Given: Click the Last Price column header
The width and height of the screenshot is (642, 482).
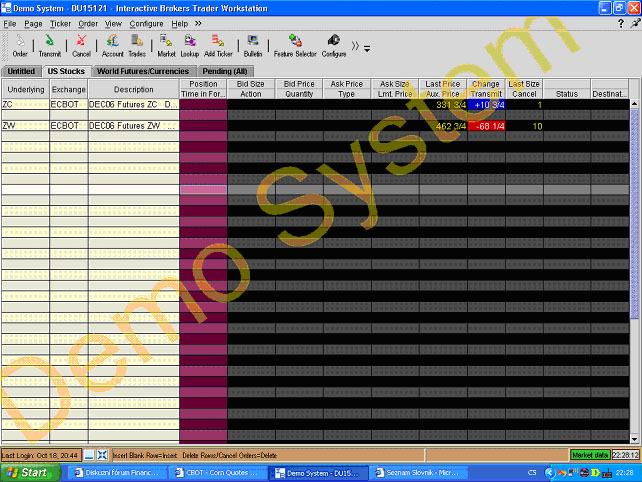Looking at the screenshot, I should (x=443, y=84).
